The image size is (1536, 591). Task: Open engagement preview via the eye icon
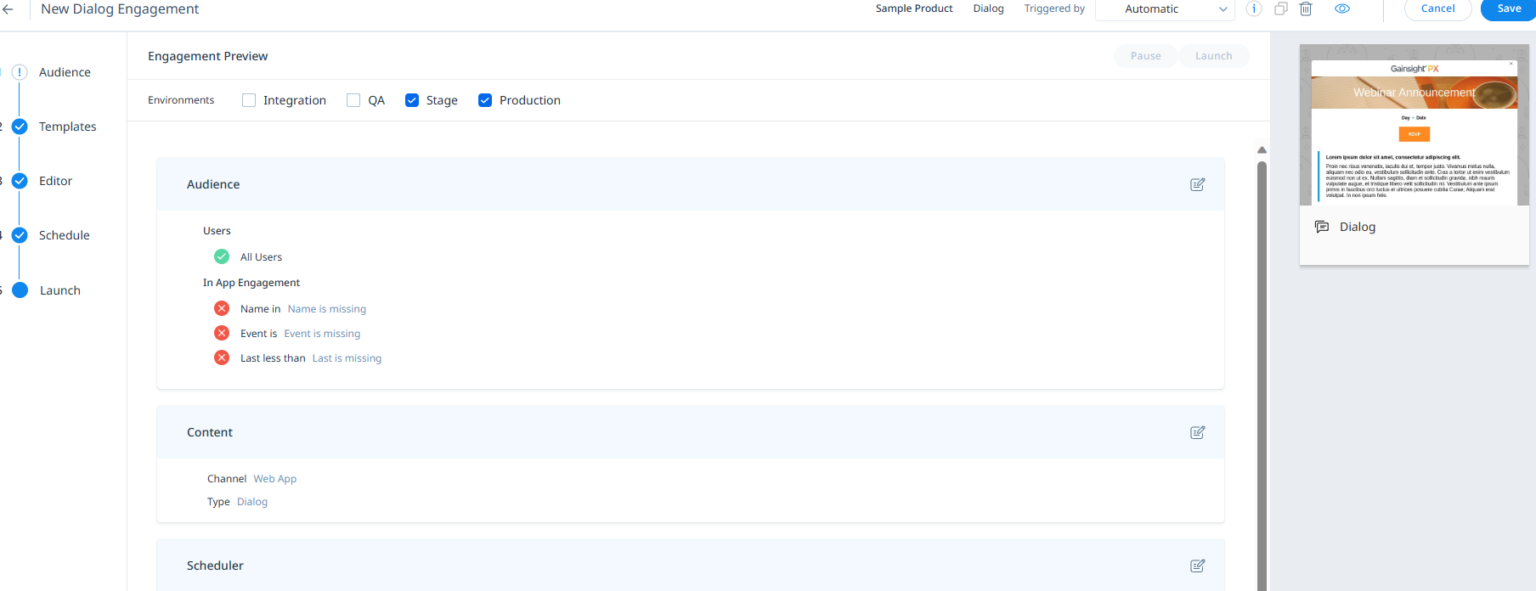[x=1342, y=8]
